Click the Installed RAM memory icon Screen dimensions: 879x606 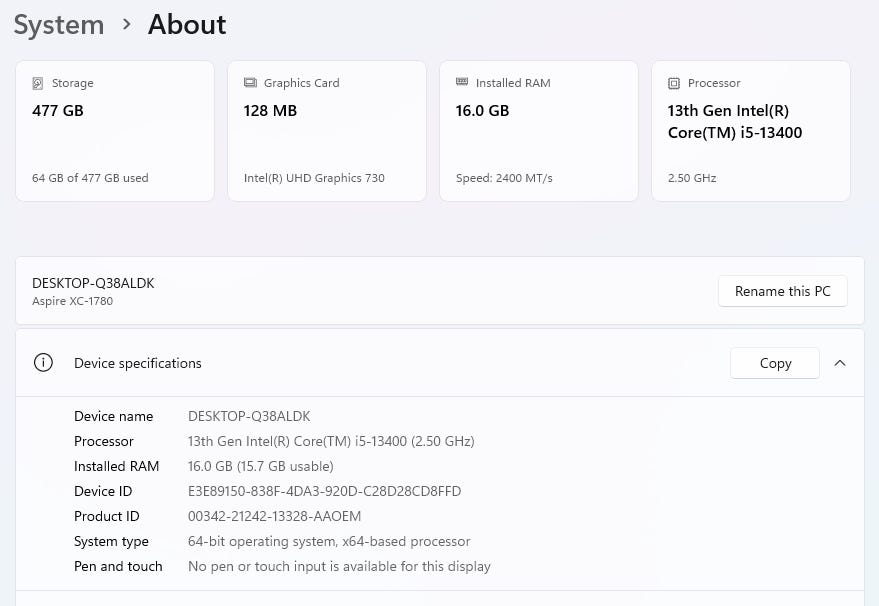coord(462,83)
